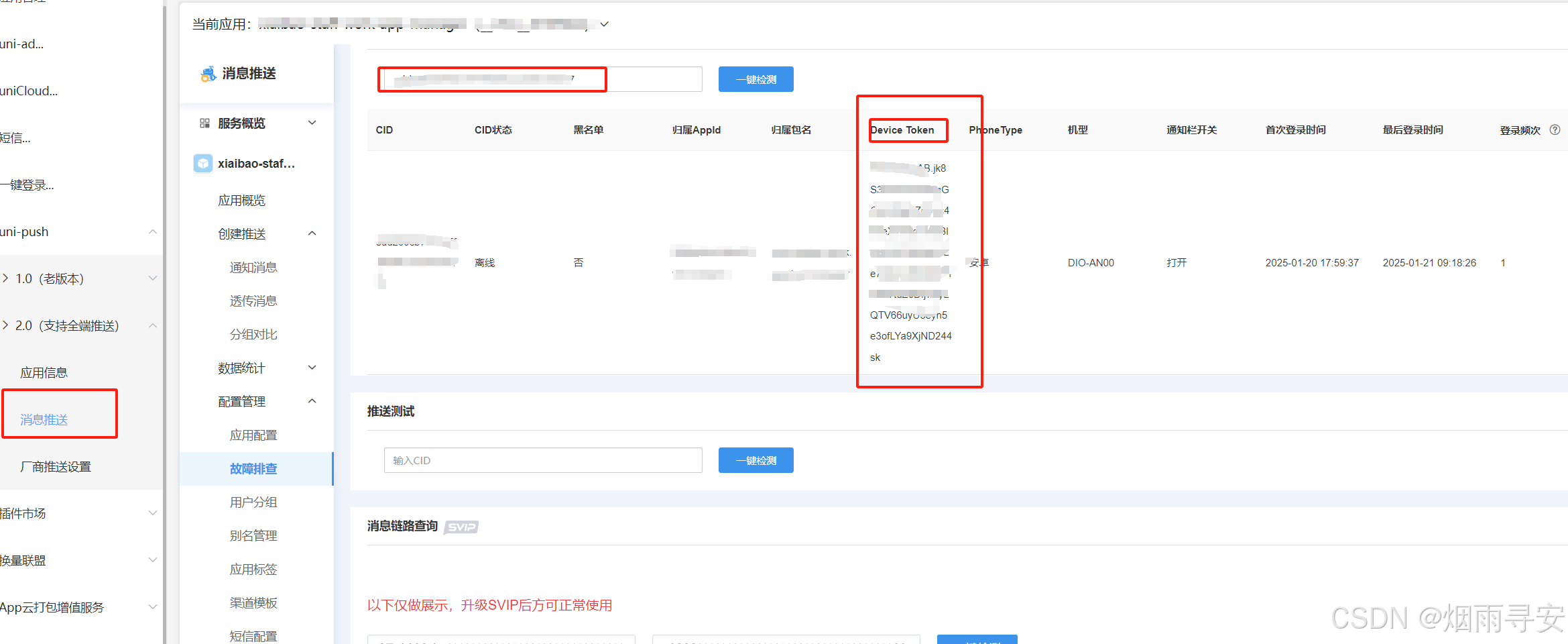Select 分组对比 under 创建推送

253,333
